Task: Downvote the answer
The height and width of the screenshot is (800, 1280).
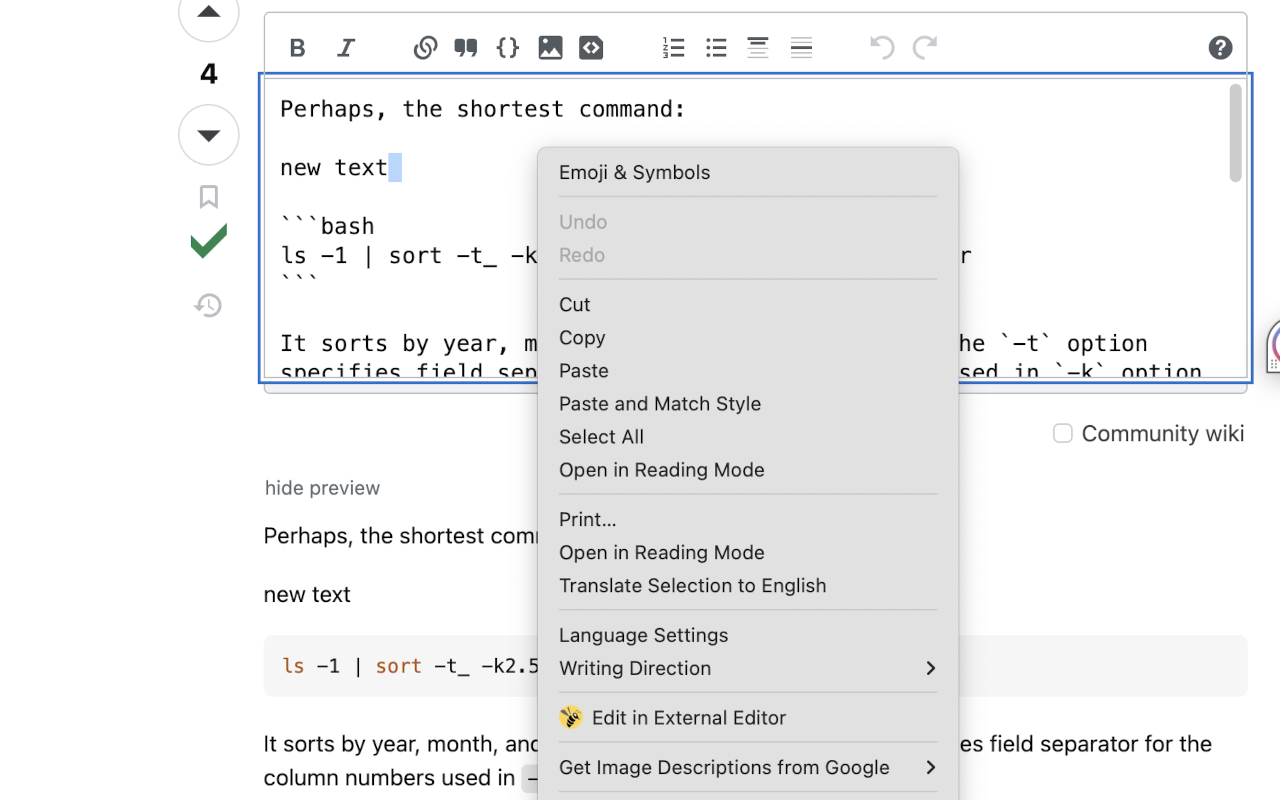Action: tap(208, 135)
